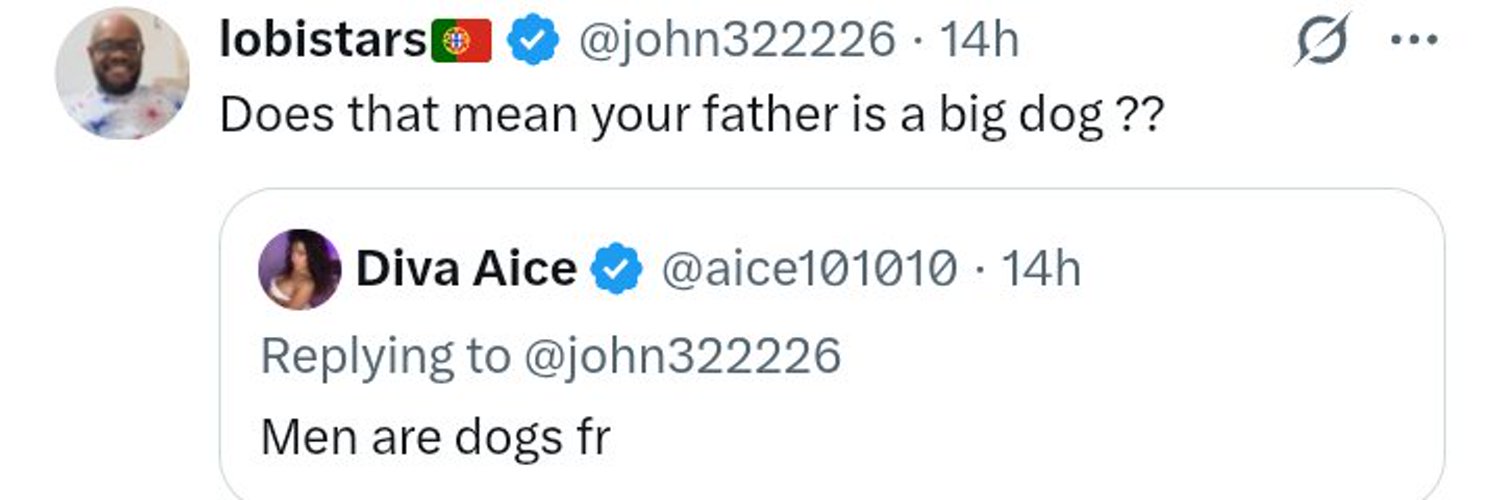This screenshot has width=1500, height=500.
Task: Open lobistars' tweet via its 14h timestamp
Action: 979,41
